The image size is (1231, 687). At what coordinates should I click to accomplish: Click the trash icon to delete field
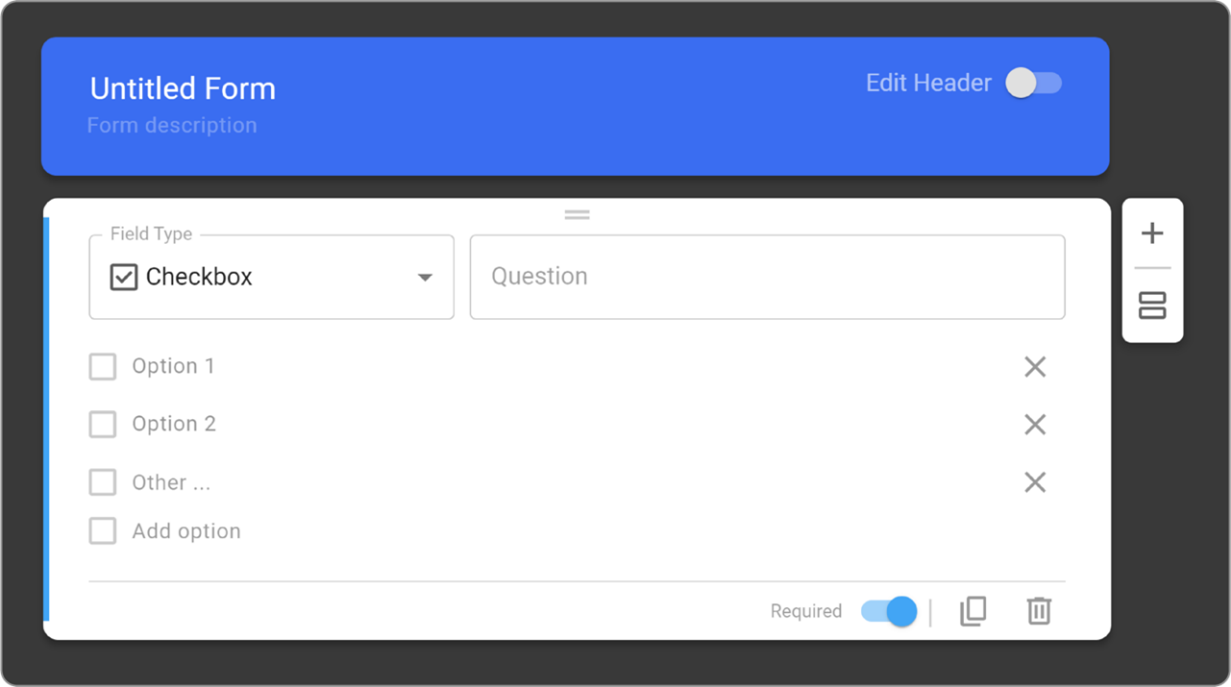click(1038, 611)
